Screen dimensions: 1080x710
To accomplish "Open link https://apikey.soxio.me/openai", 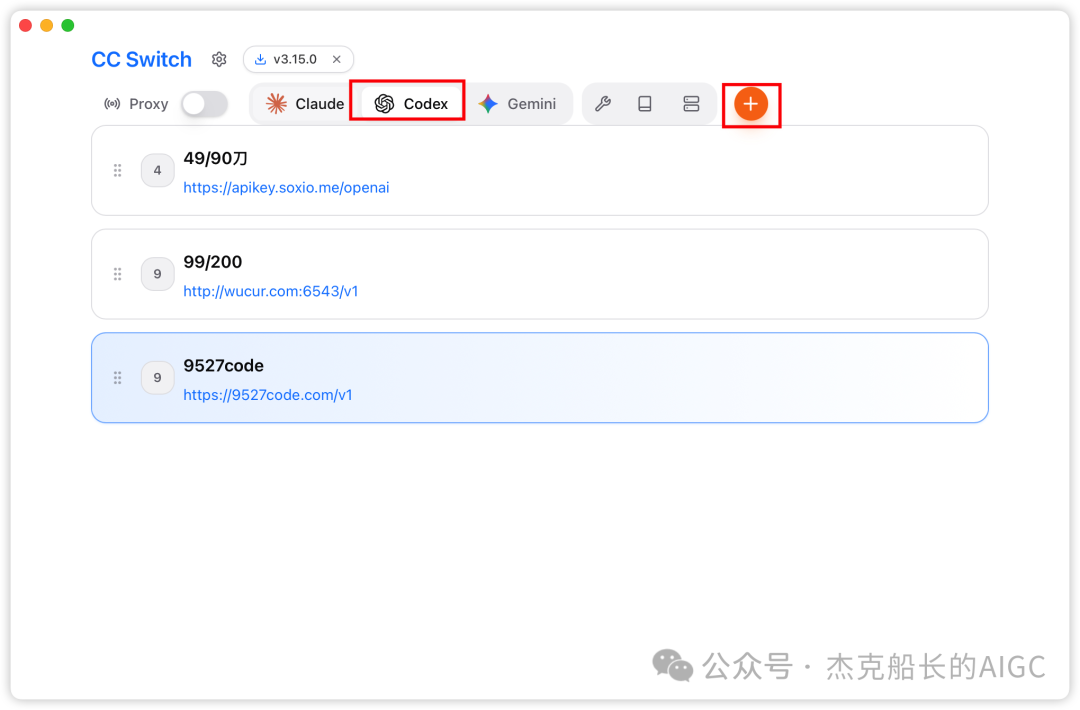I will pyautogui.click(x=286, y=187).
